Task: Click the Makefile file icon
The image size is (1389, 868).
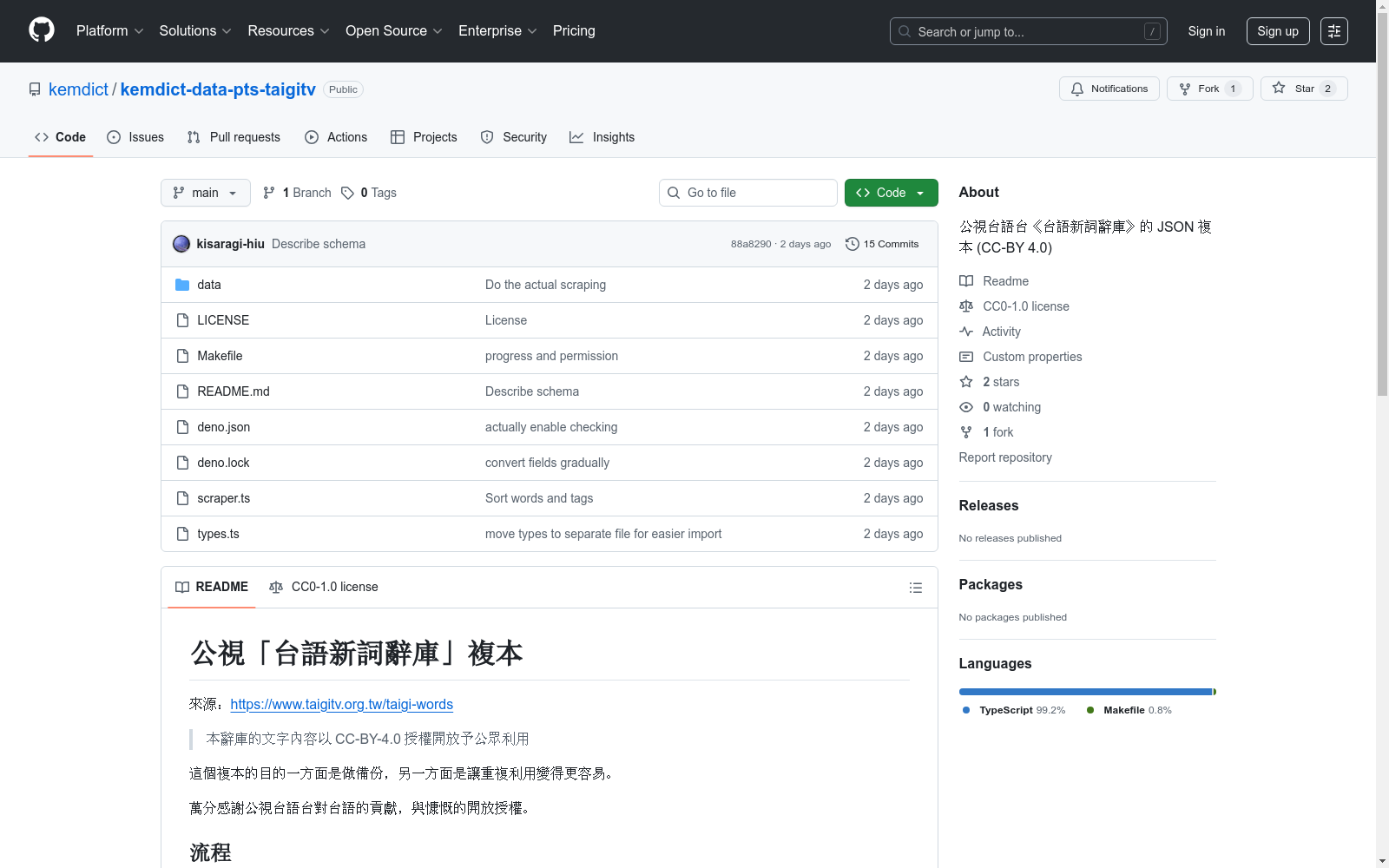Action: pos(182,356)
